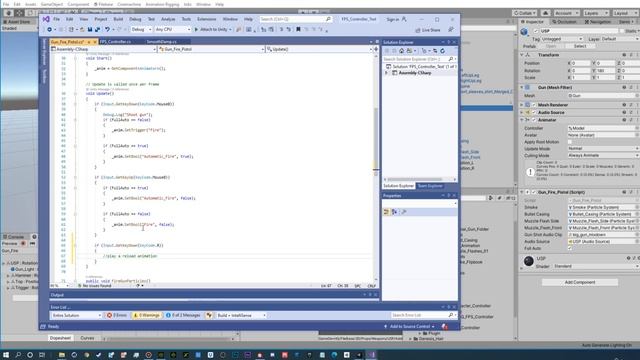Click the Task View icon in taskbar
The image size is (640, 360).
coord(42,355)
